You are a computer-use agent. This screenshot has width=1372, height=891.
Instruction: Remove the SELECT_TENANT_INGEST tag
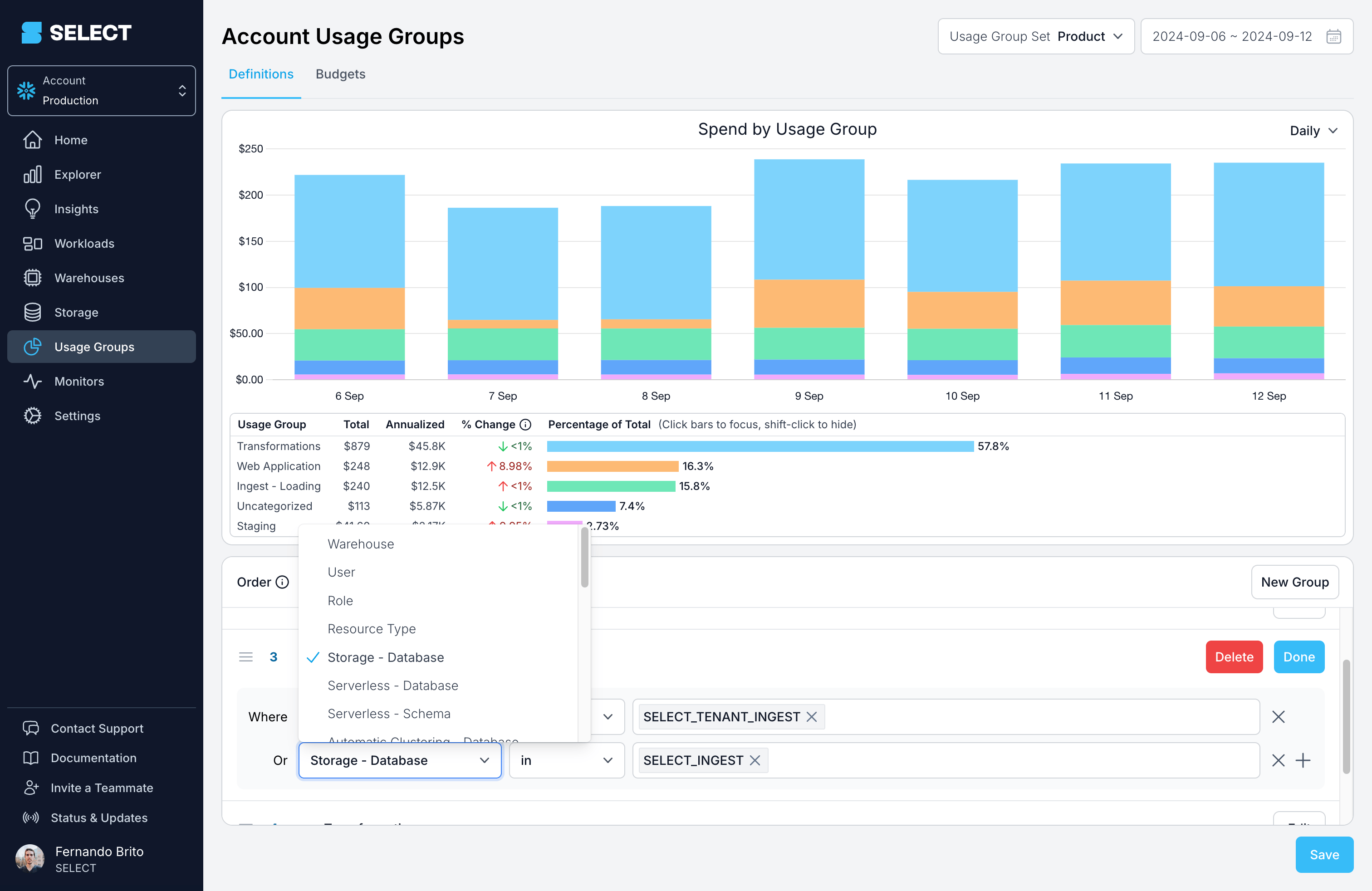tap(812, 716)
